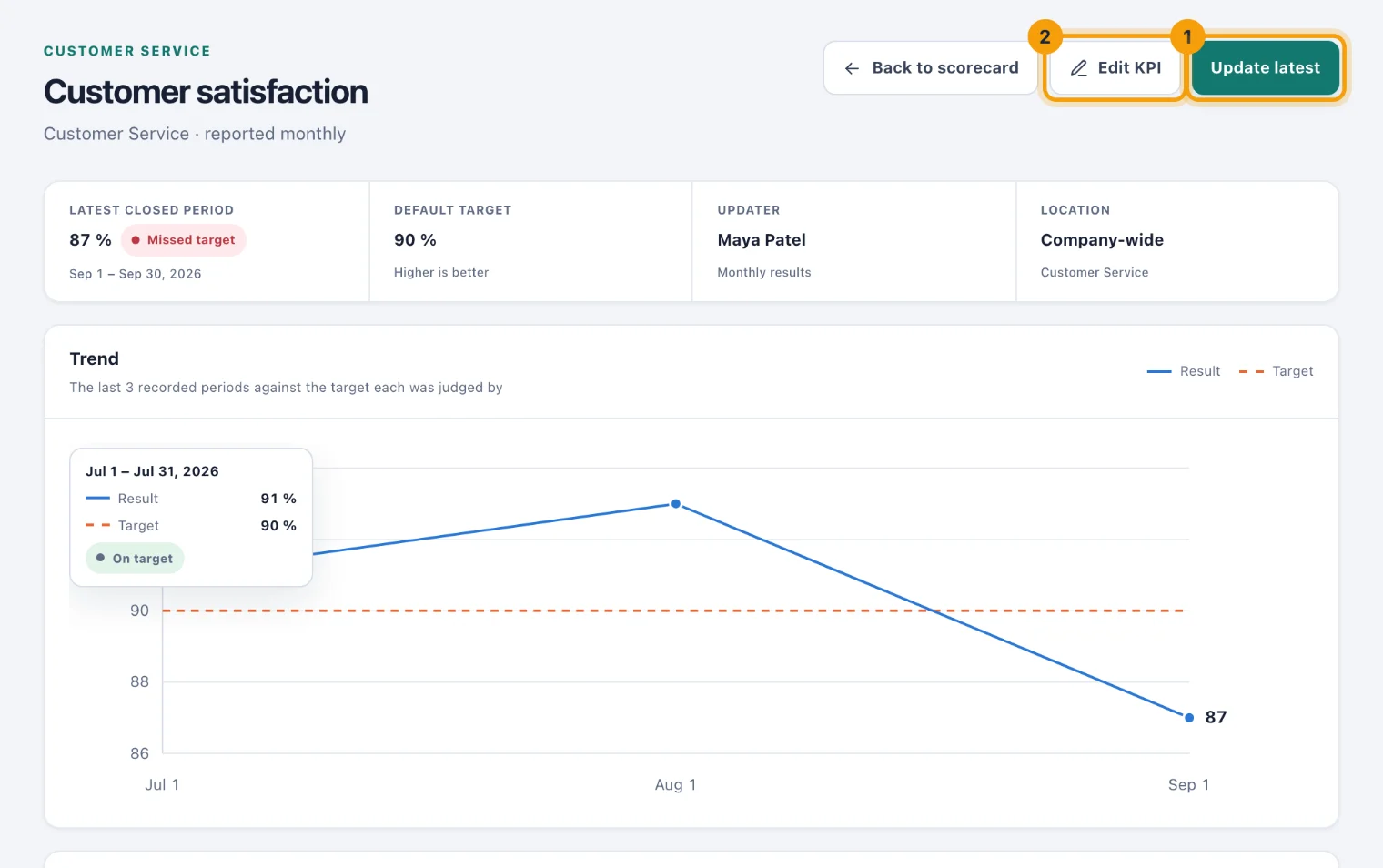
Task: Click the 'Sep 1' x-axis label
Action: [1188, 785]
